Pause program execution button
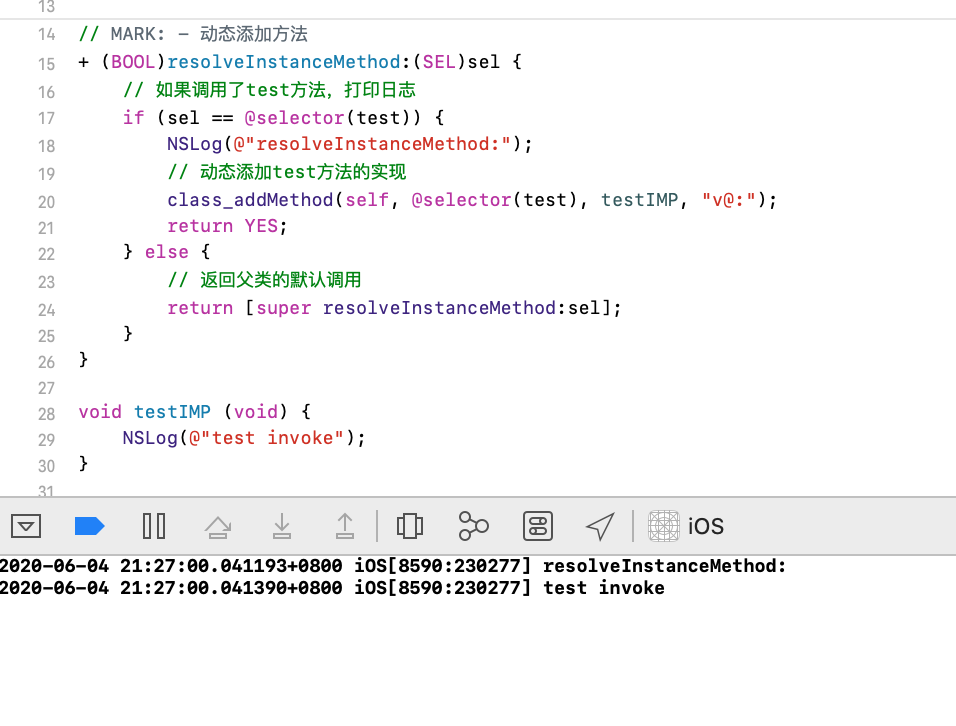 [x=154, y=526]
